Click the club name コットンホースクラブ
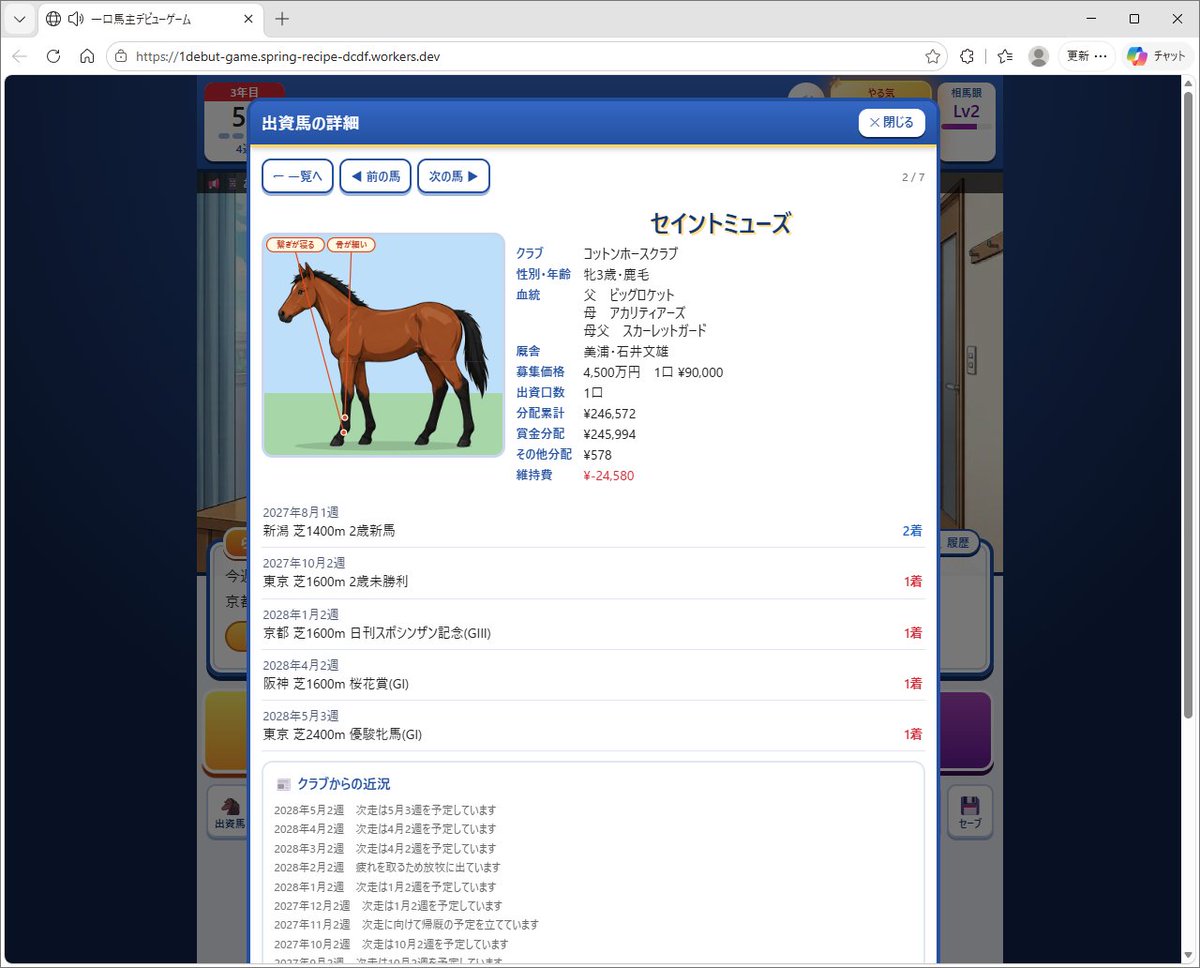The height and width of the screenshot is (968, 1200). (630, 254)
